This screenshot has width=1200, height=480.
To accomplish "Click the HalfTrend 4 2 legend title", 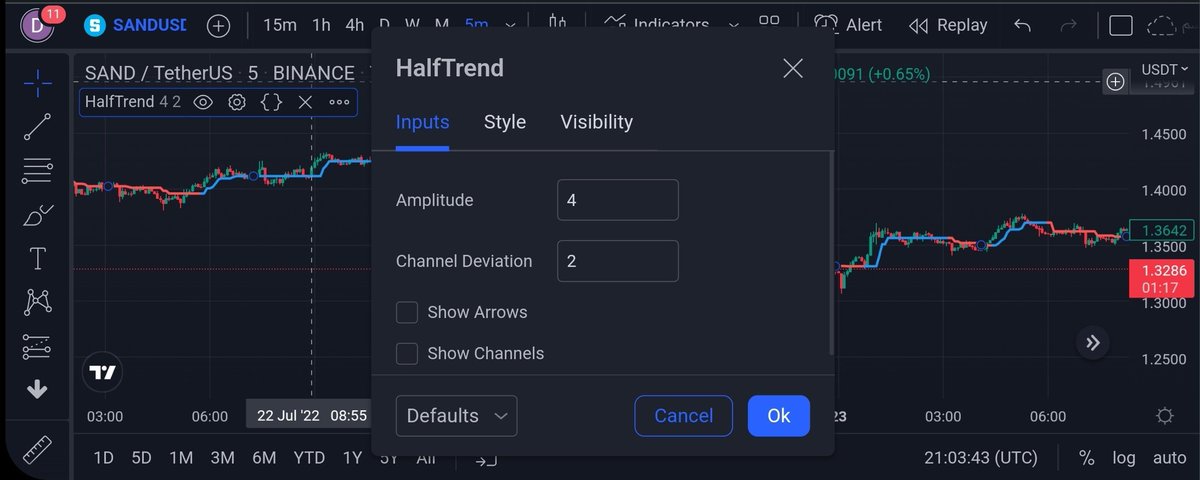I will 133,102.
